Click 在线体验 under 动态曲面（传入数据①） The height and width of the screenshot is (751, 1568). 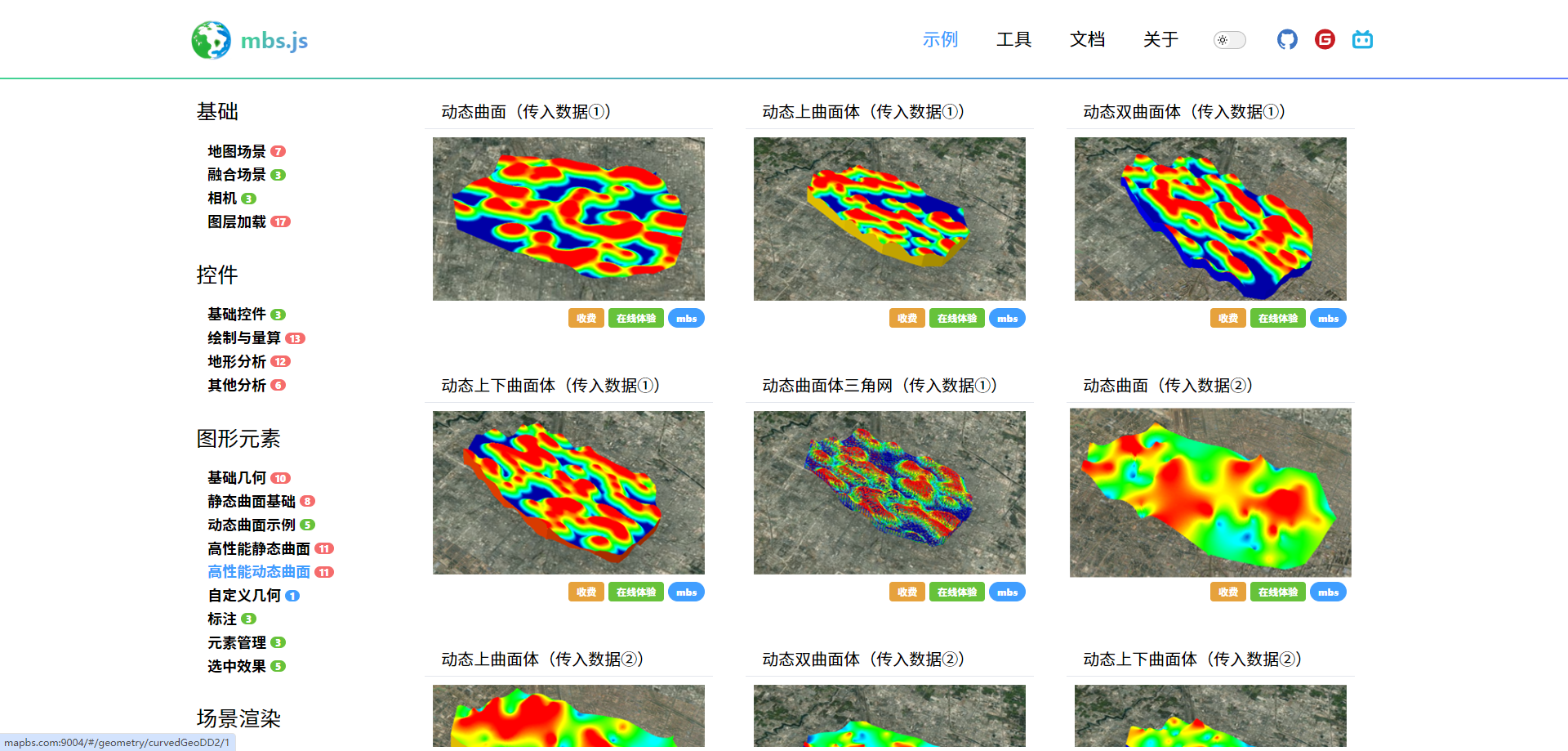(x=636, y=319)
